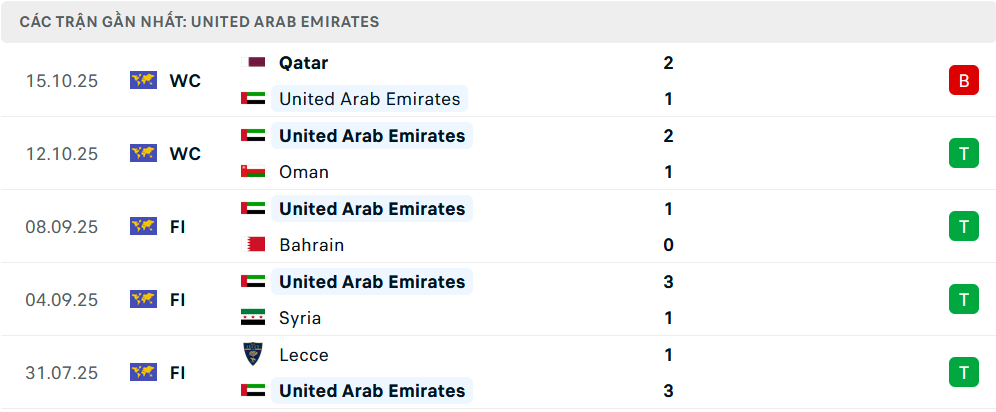Viewport: 996px width, 412px height.
Task: Open the Lecce team link
Action: (x=303, y=354)
